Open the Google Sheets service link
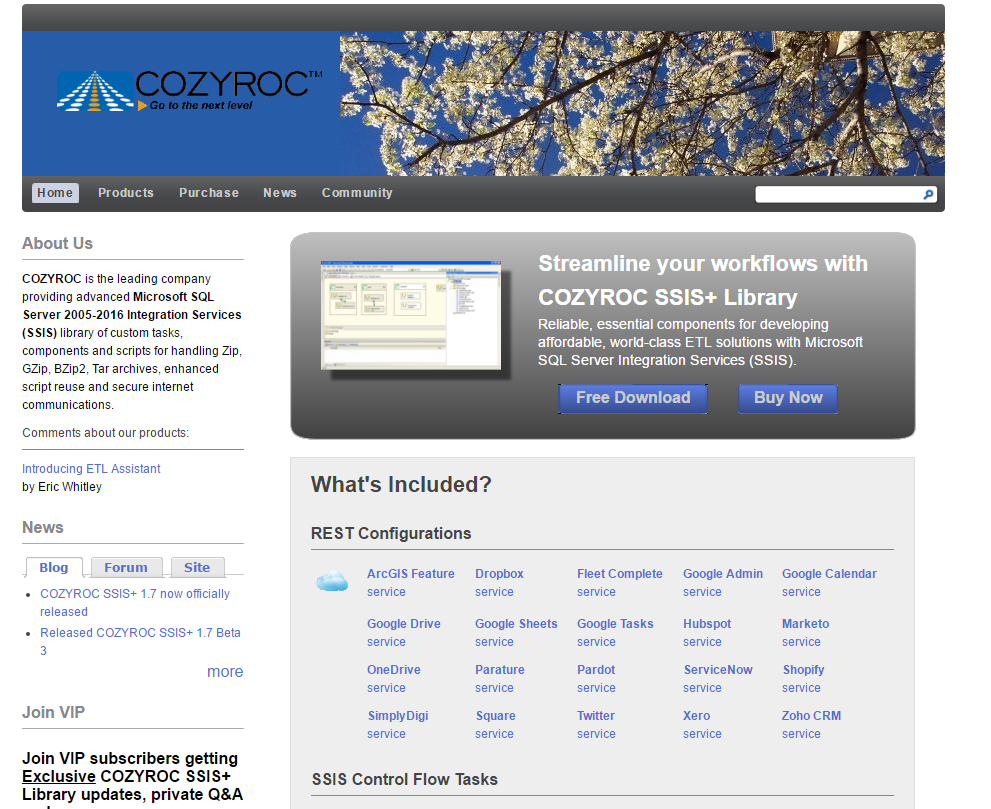Screen dimensions: 991x809 coord(516,633)
